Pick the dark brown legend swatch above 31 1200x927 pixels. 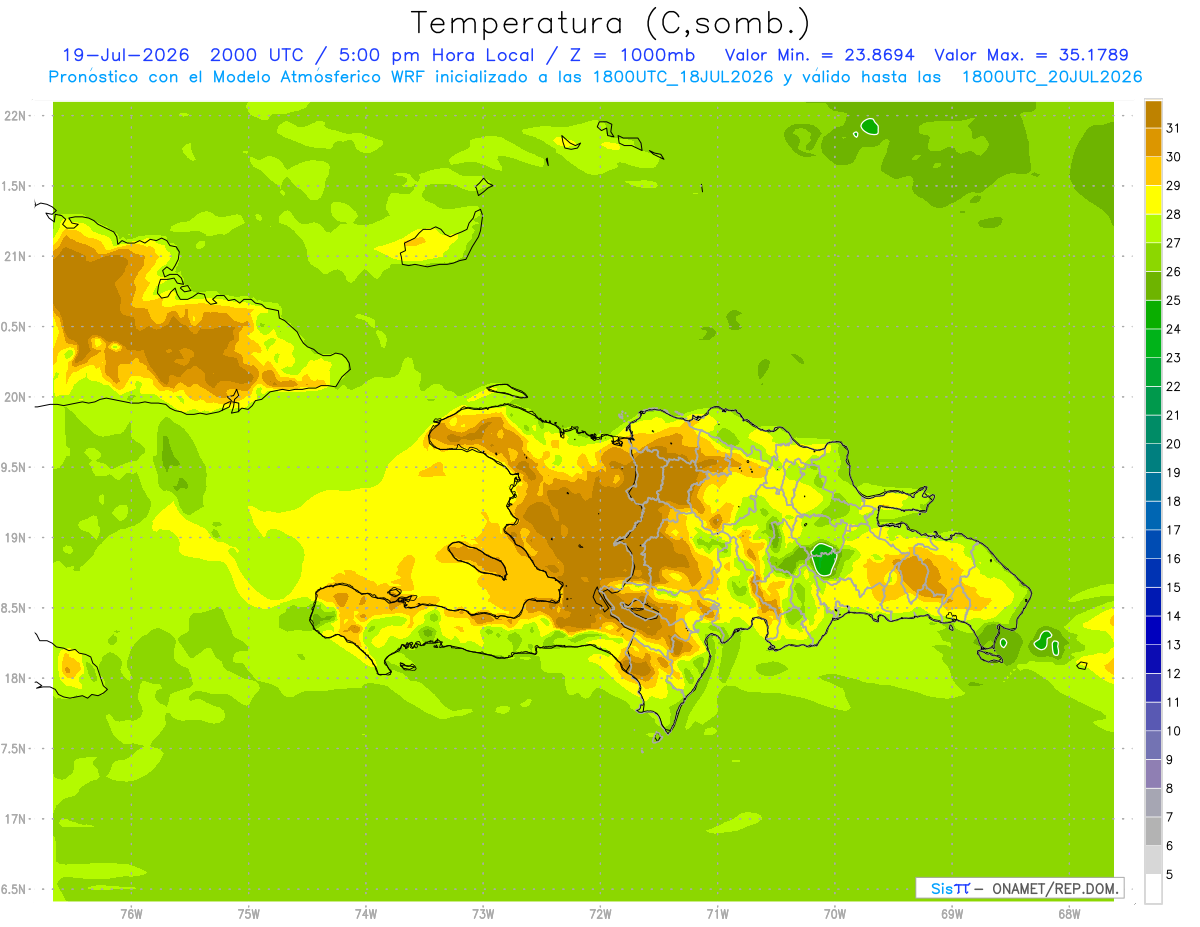(1153, 114)
